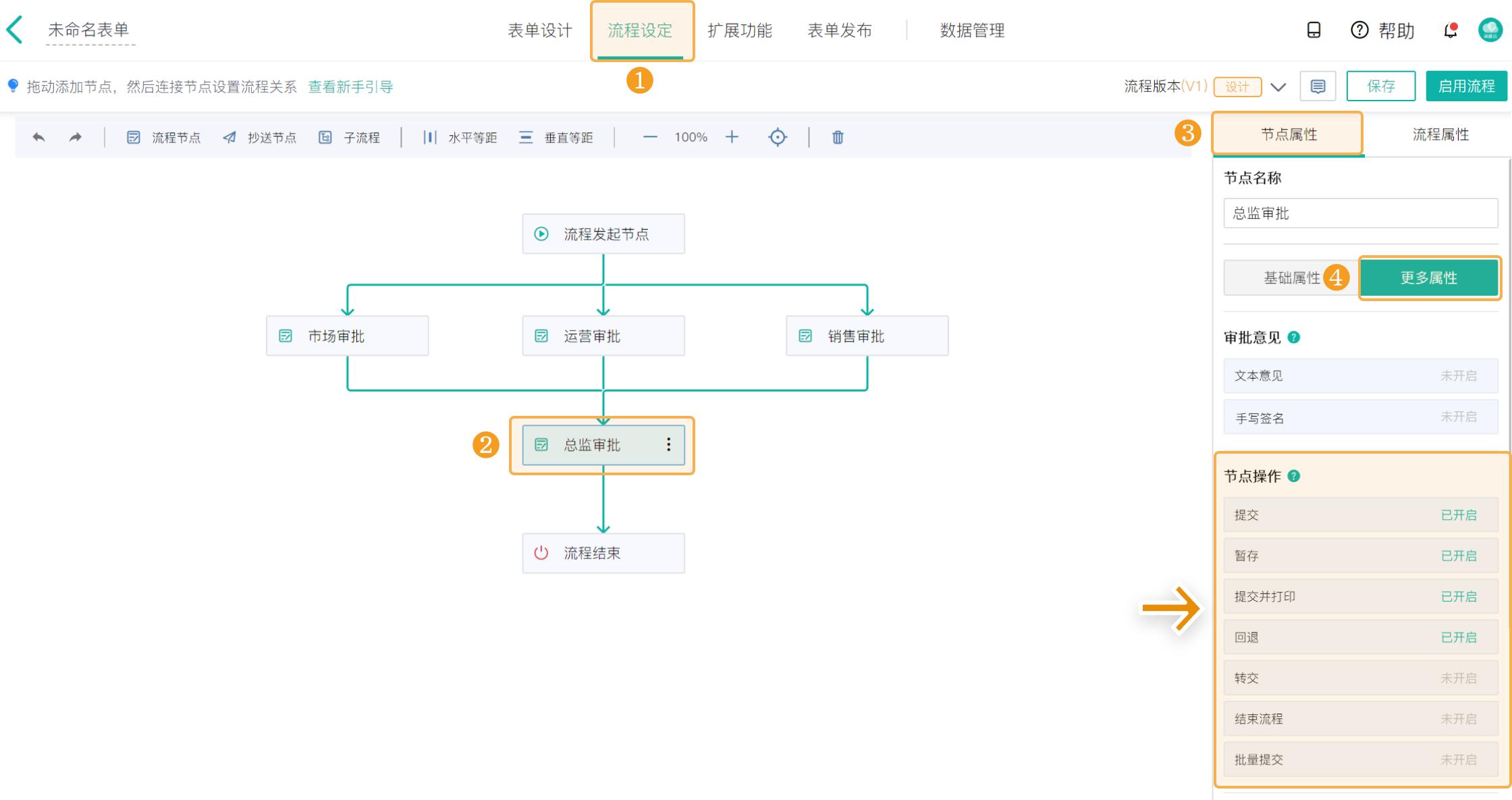Click the undo arrow icon
Screen dimensions: 1512x800
(x=38, y=137)
